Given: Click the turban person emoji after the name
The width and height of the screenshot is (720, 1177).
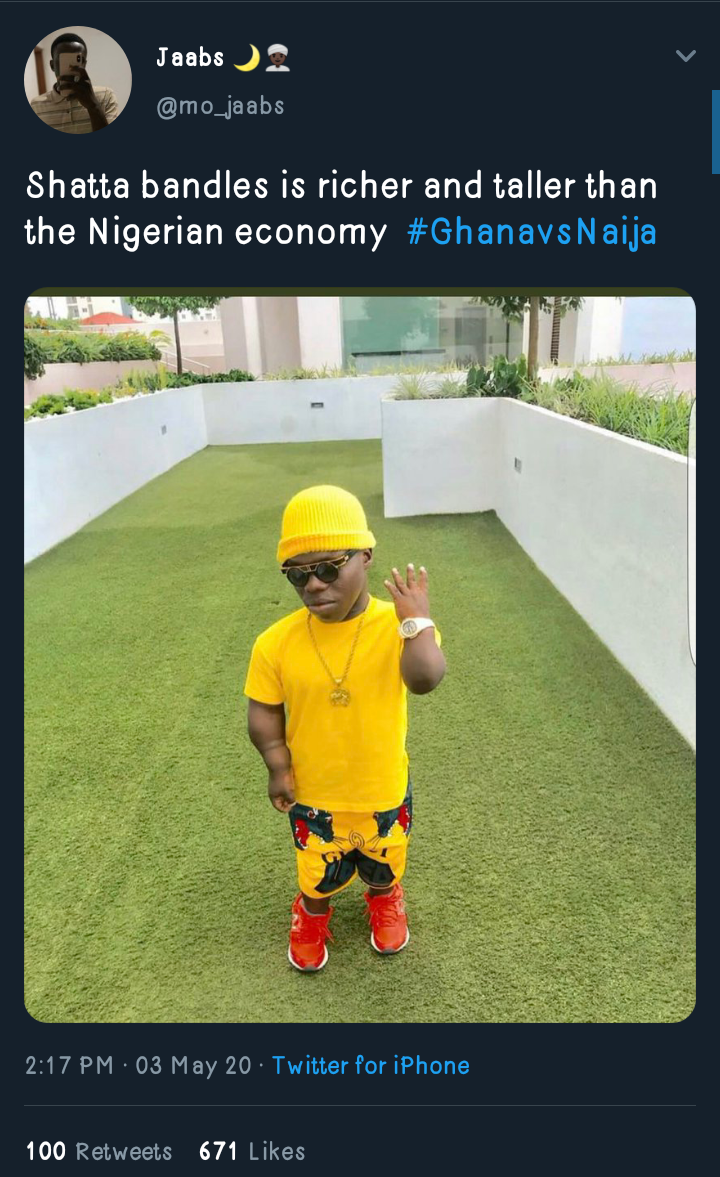Looking at the screenshot, I should pyautogui.click(x=278, y=58).
